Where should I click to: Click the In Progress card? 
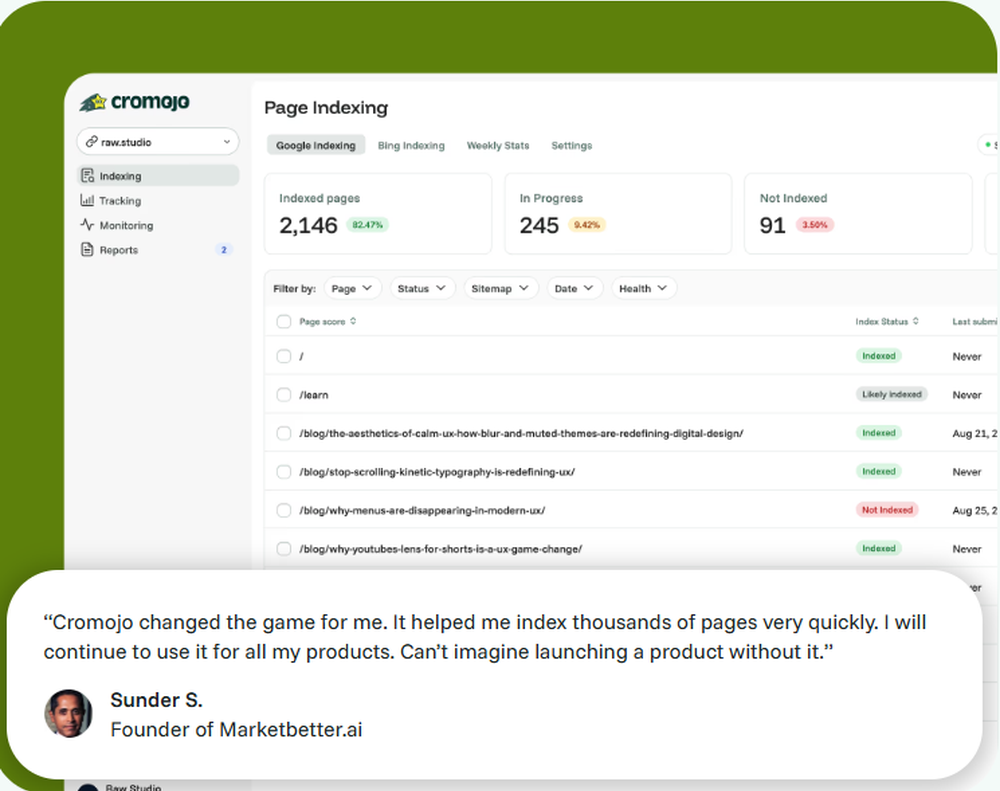pos(618,214)
